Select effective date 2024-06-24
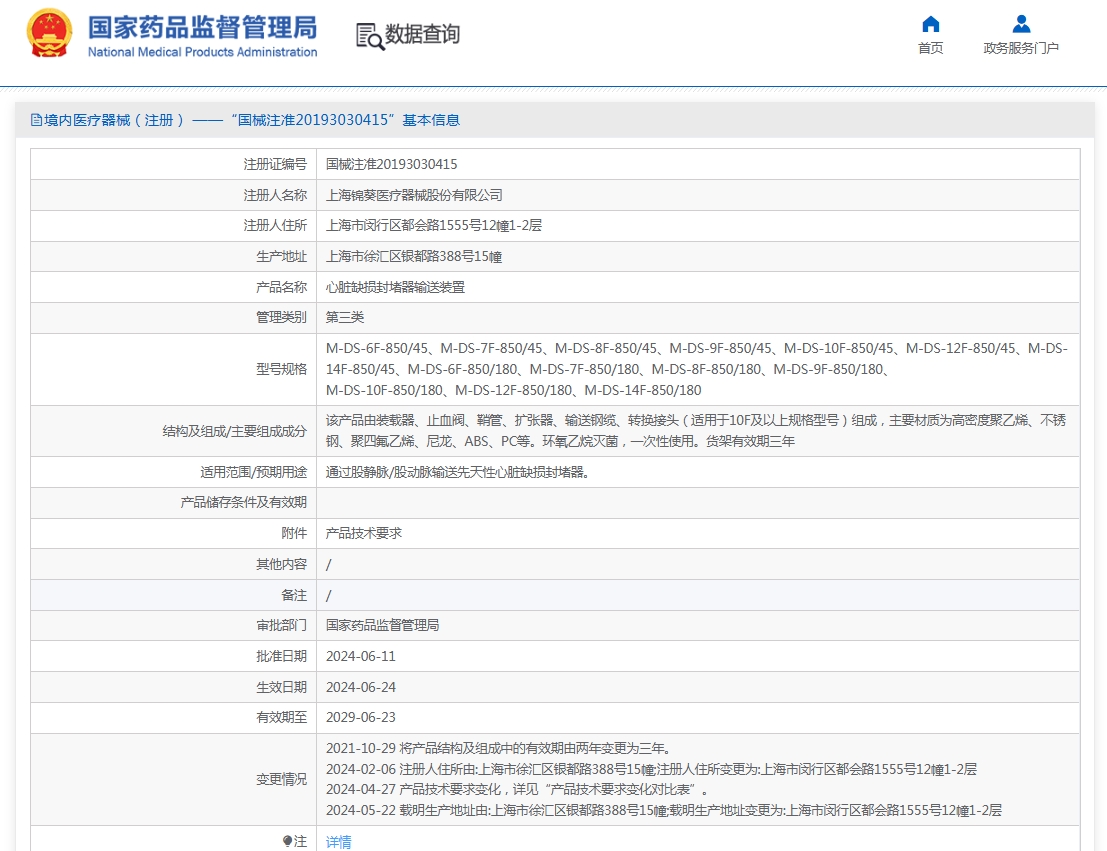Image resolution: width=1107 pixels, height=851 pixels. 361,687
